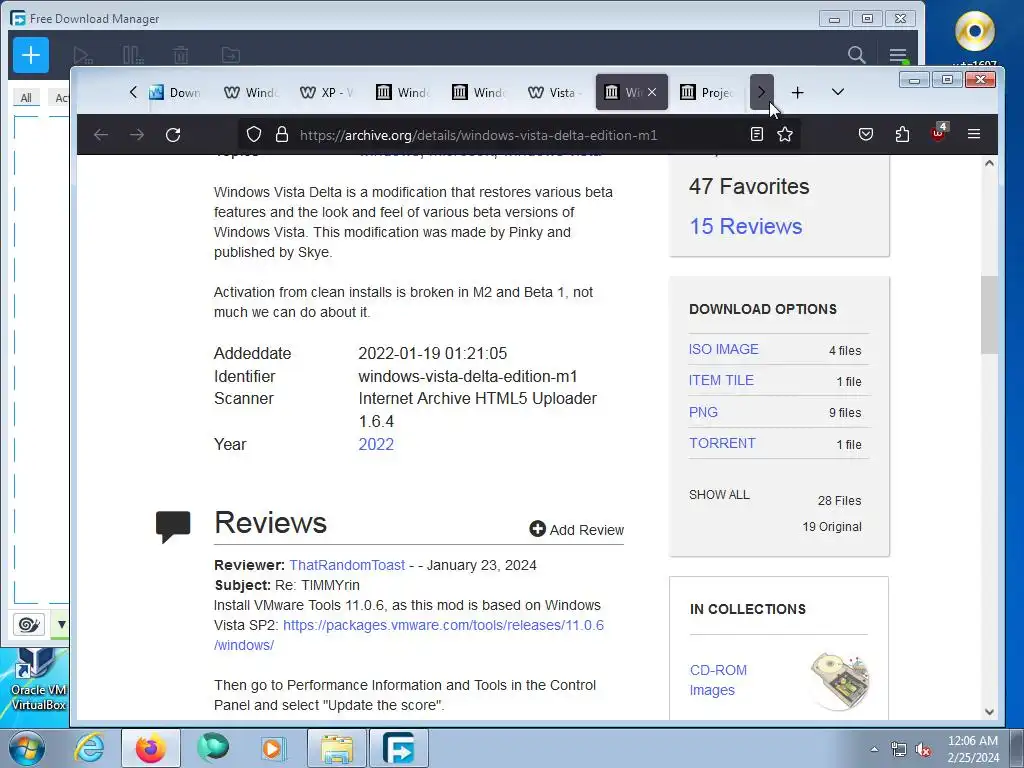Click the taskbar clock date
Screen dimensions: 1024x768
tap(972, 749)
